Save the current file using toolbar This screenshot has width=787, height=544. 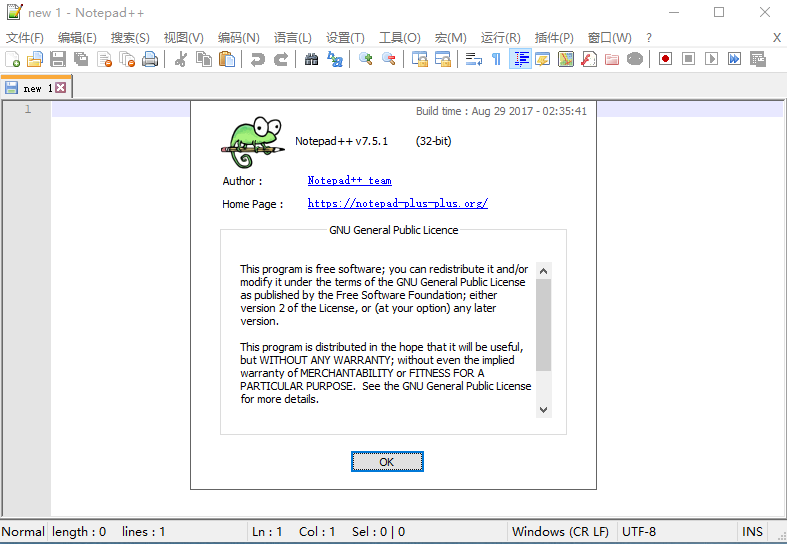[58, 59]
